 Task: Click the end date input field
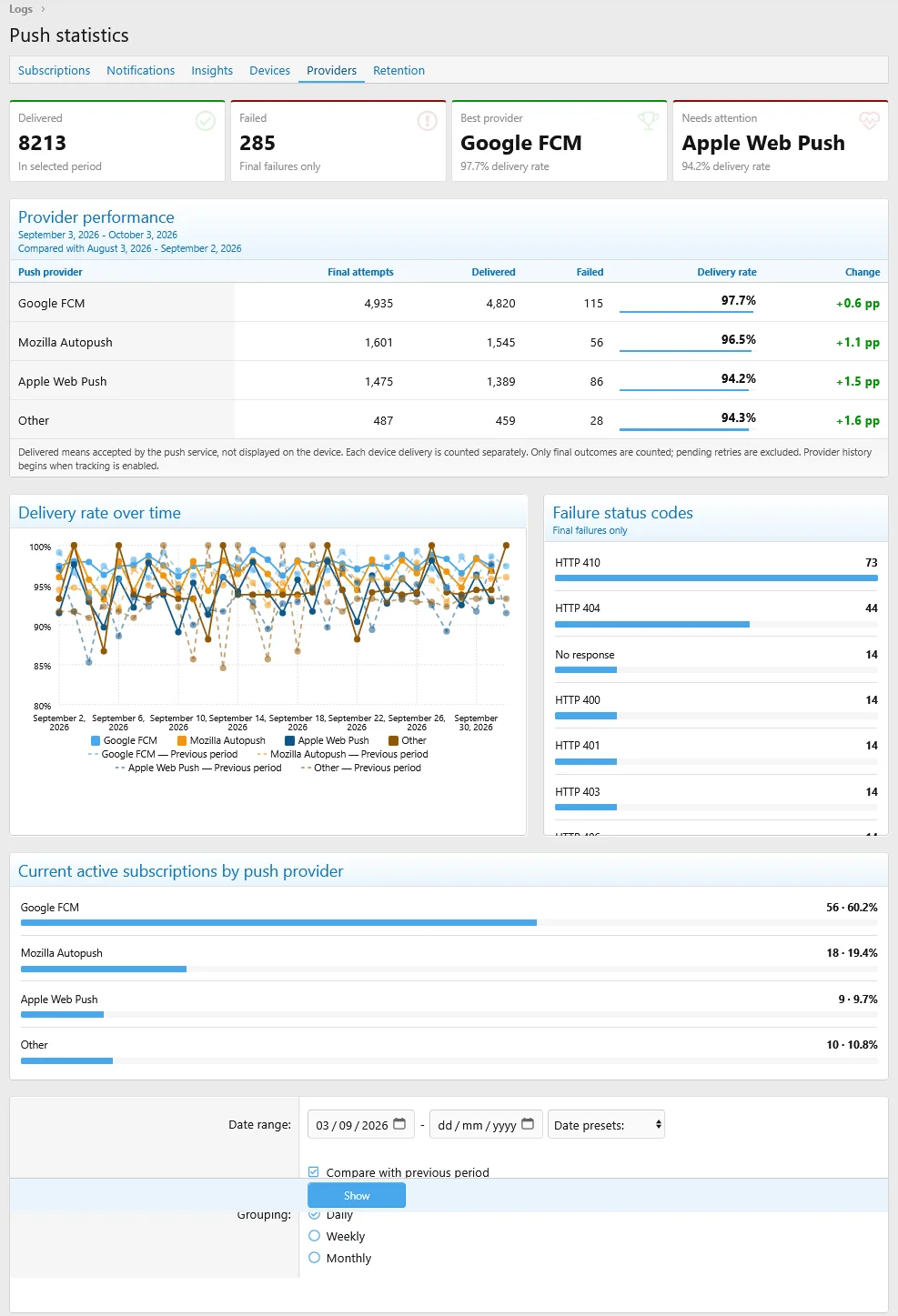coord(486,1125)
